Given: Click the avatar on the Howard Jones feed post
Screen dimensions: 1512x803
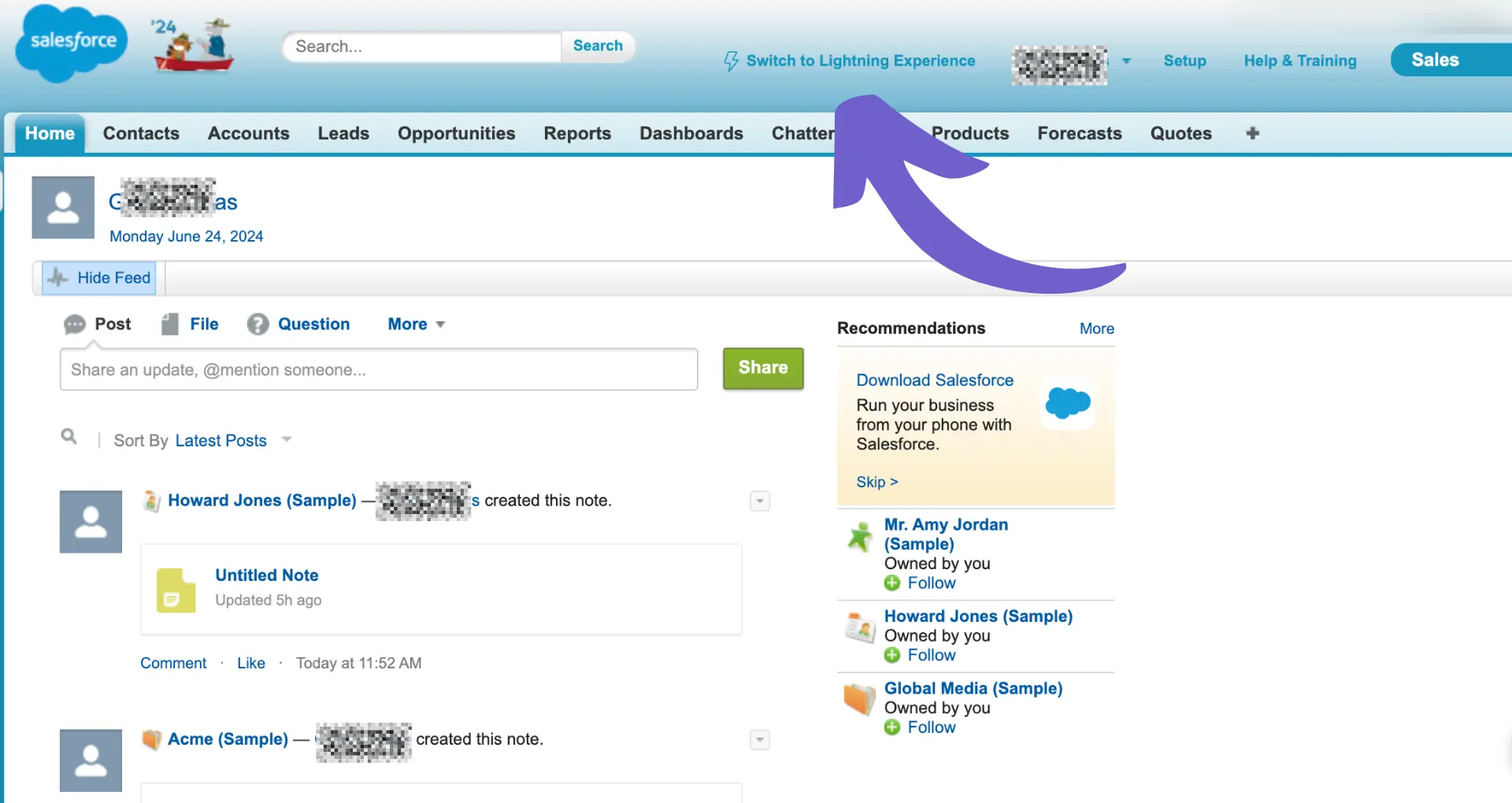Looking at the screenshot, I should click(x=91, y=522).
